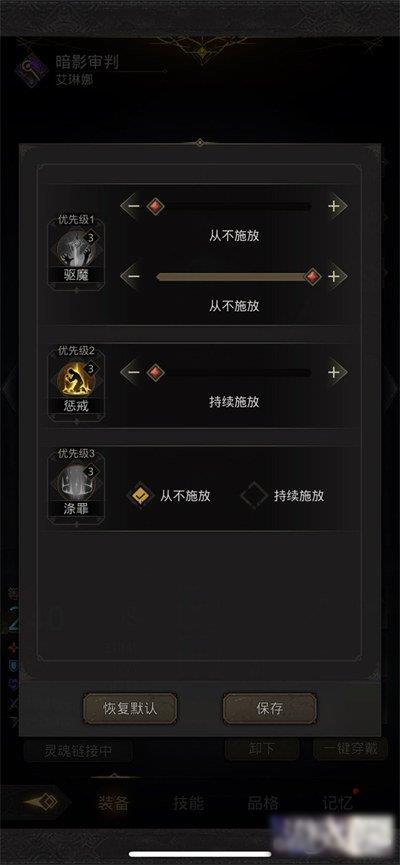Click the red handle on 驱魔 second slider
The image size is (400, 865).
313,276
